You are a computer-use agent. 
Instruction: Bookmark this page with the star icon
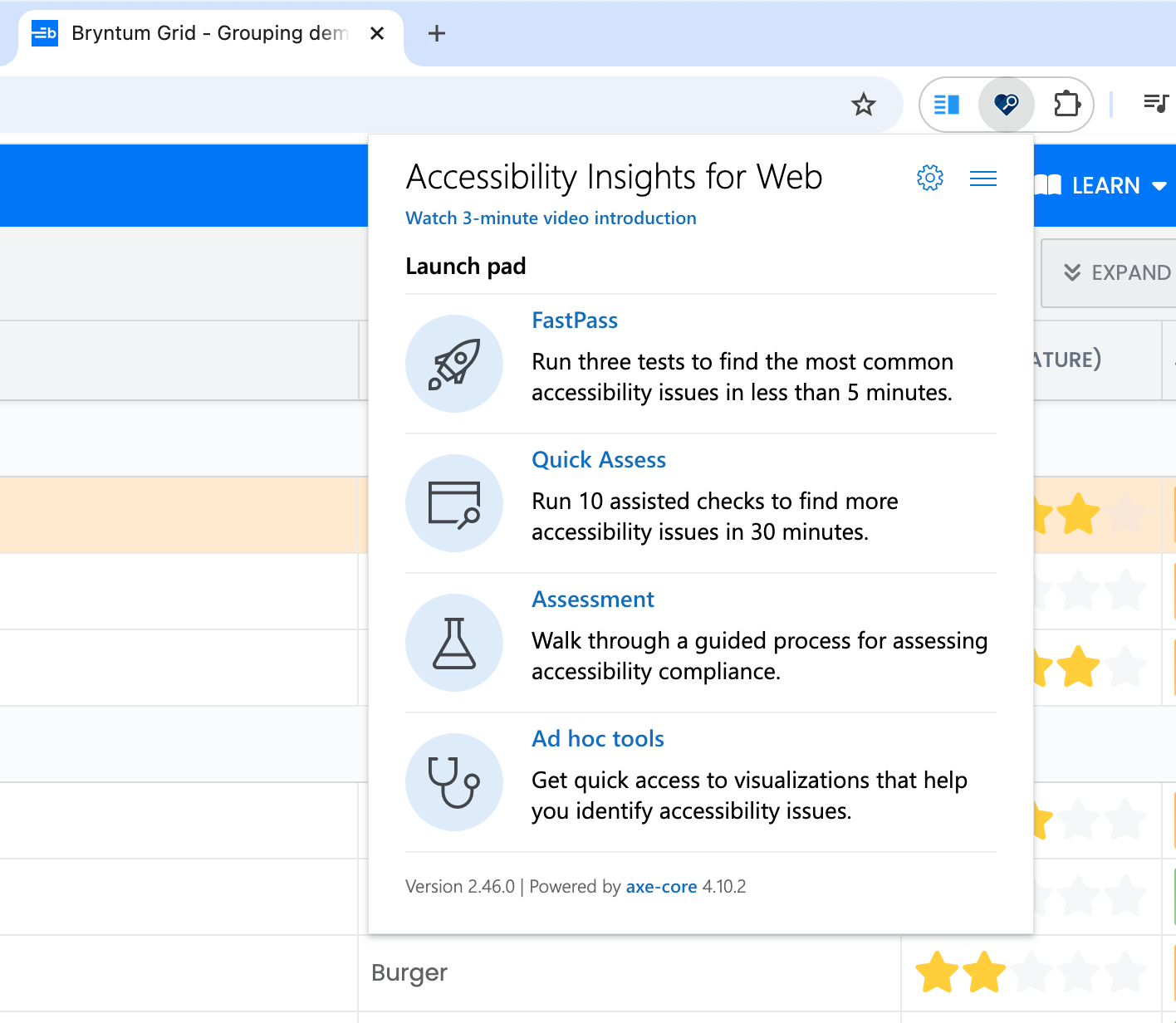click(x=864, y=105)
